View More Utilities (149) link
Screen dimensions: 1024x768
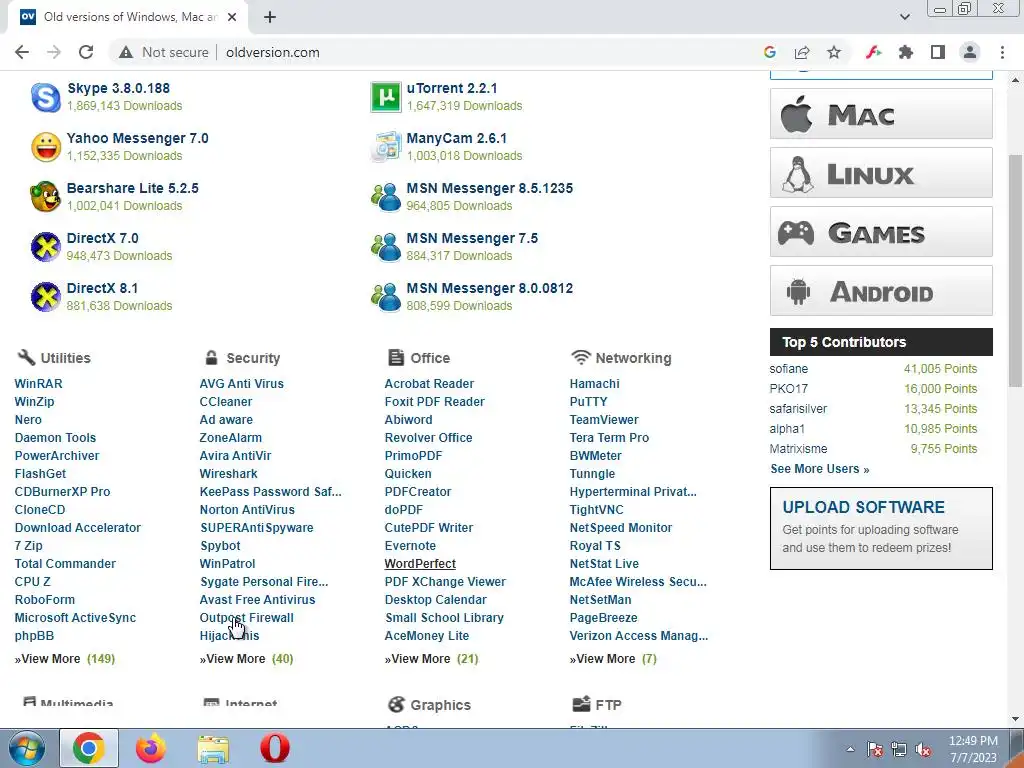coord(65,659)
